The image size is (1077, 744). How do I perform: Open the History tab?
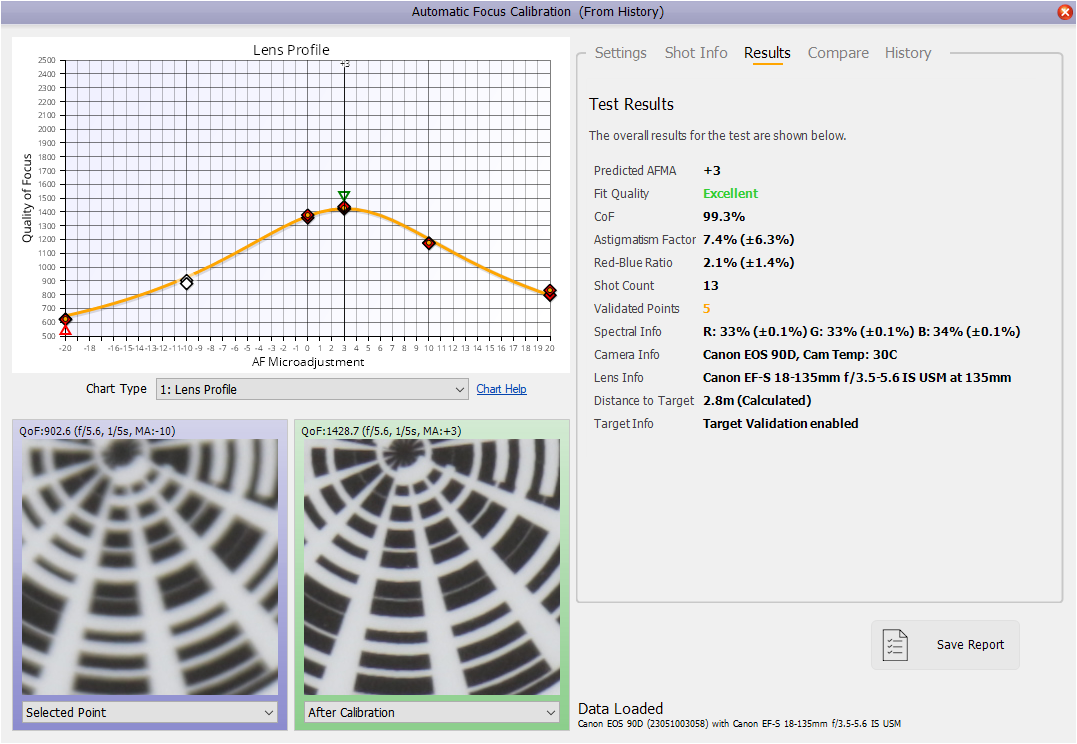pos(908,53)
